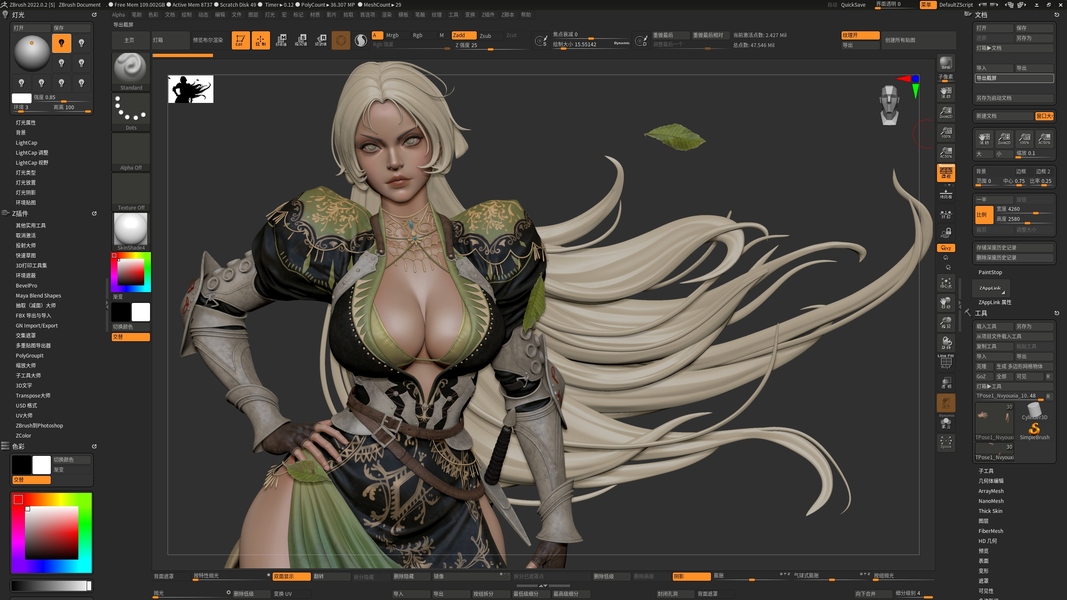Open the 渲染 menu in menu bar
The width and height of the screenshot is (1067, 600).
(387, 14)
